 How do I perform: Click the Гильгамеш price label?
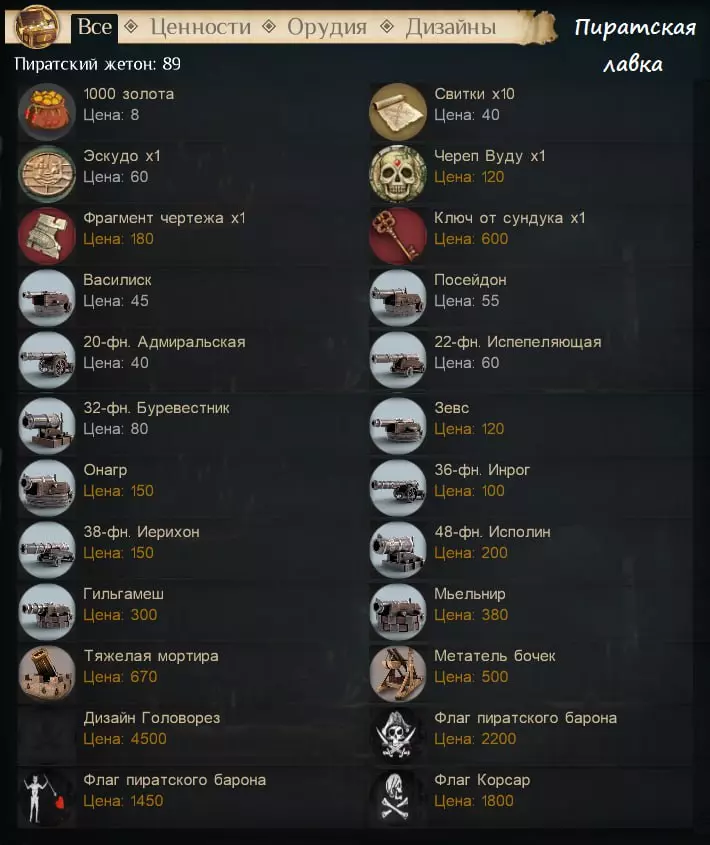[x=120, y=615]
